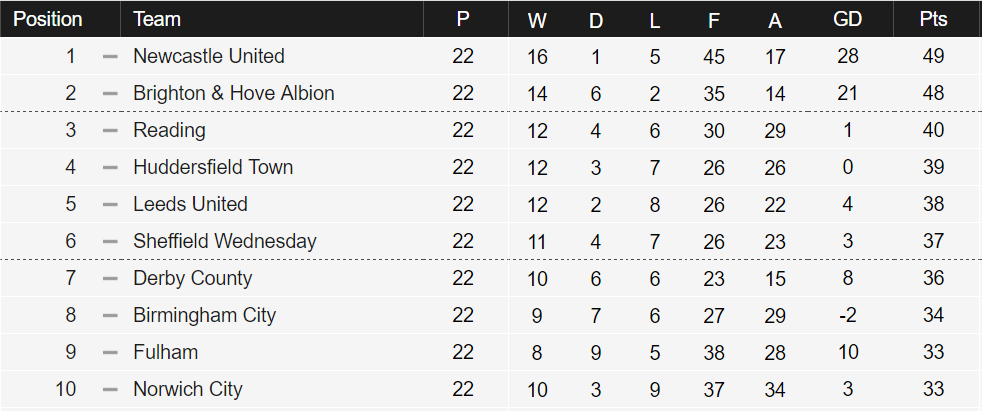Screen dimensions: 982x411
Task: Click the Position column header
Action: 48,19
